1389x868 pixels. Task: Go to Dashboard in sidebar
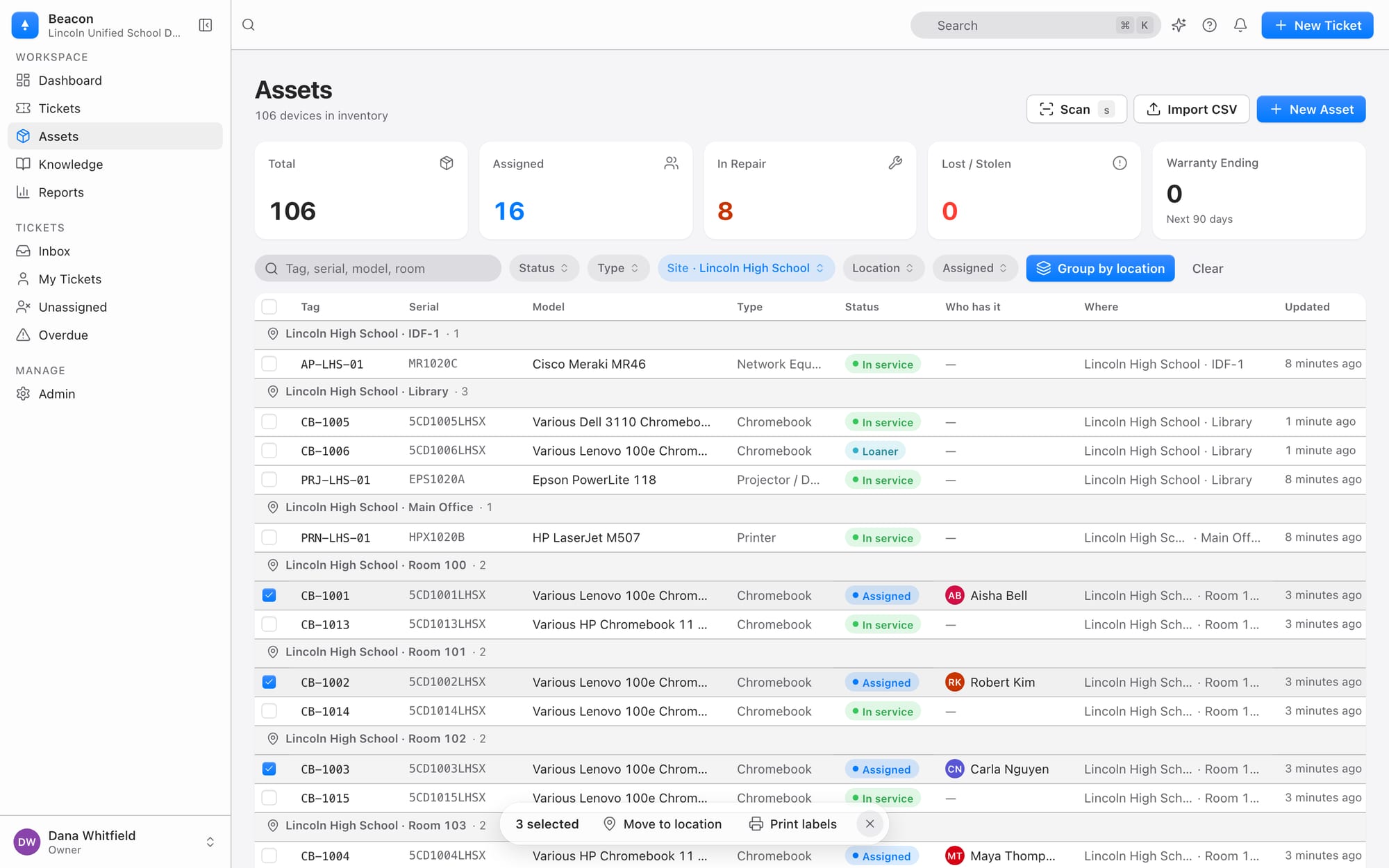click(115, 81)
